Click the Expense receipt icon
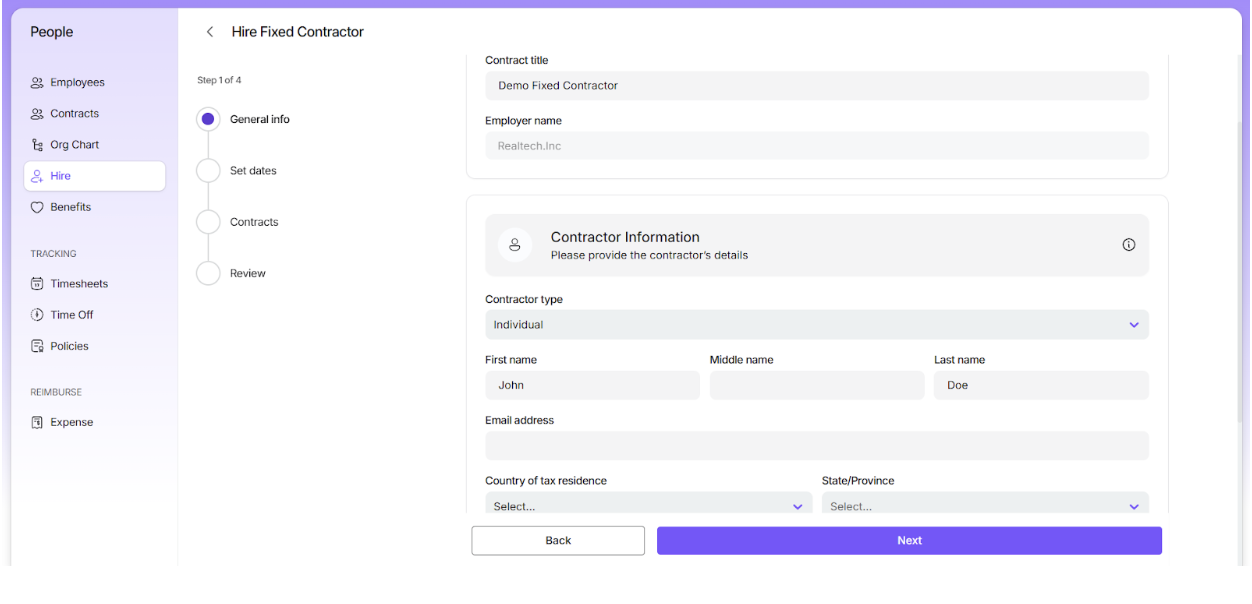Image resolution: width=1252 pixels, height=604 pixels. 37,422
